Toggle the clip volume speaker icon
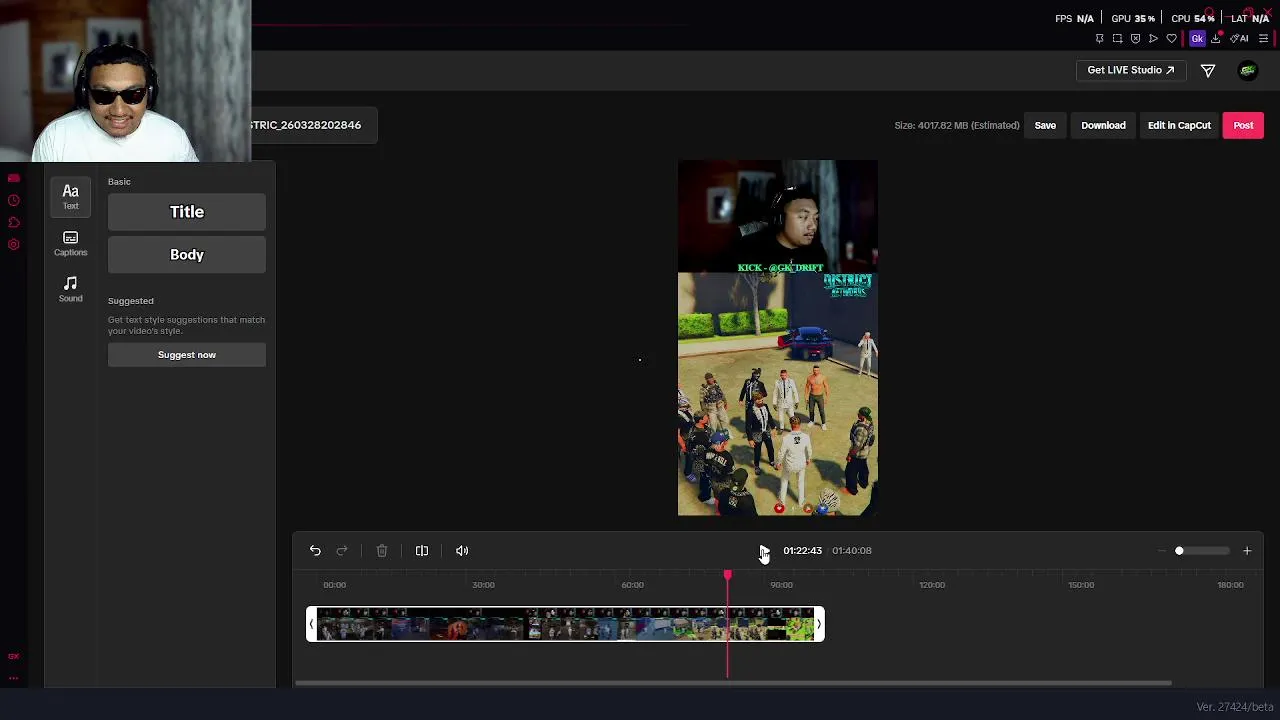Screen dimensions: 1280x720 click(462, 551)
